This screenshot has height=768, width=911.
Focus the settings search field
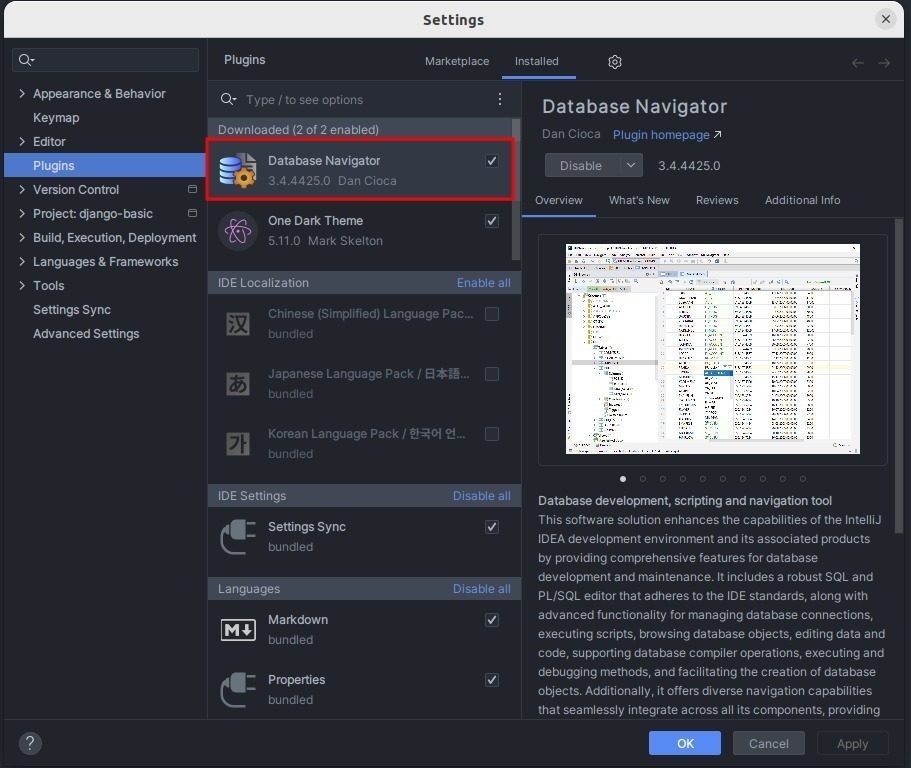105,60
